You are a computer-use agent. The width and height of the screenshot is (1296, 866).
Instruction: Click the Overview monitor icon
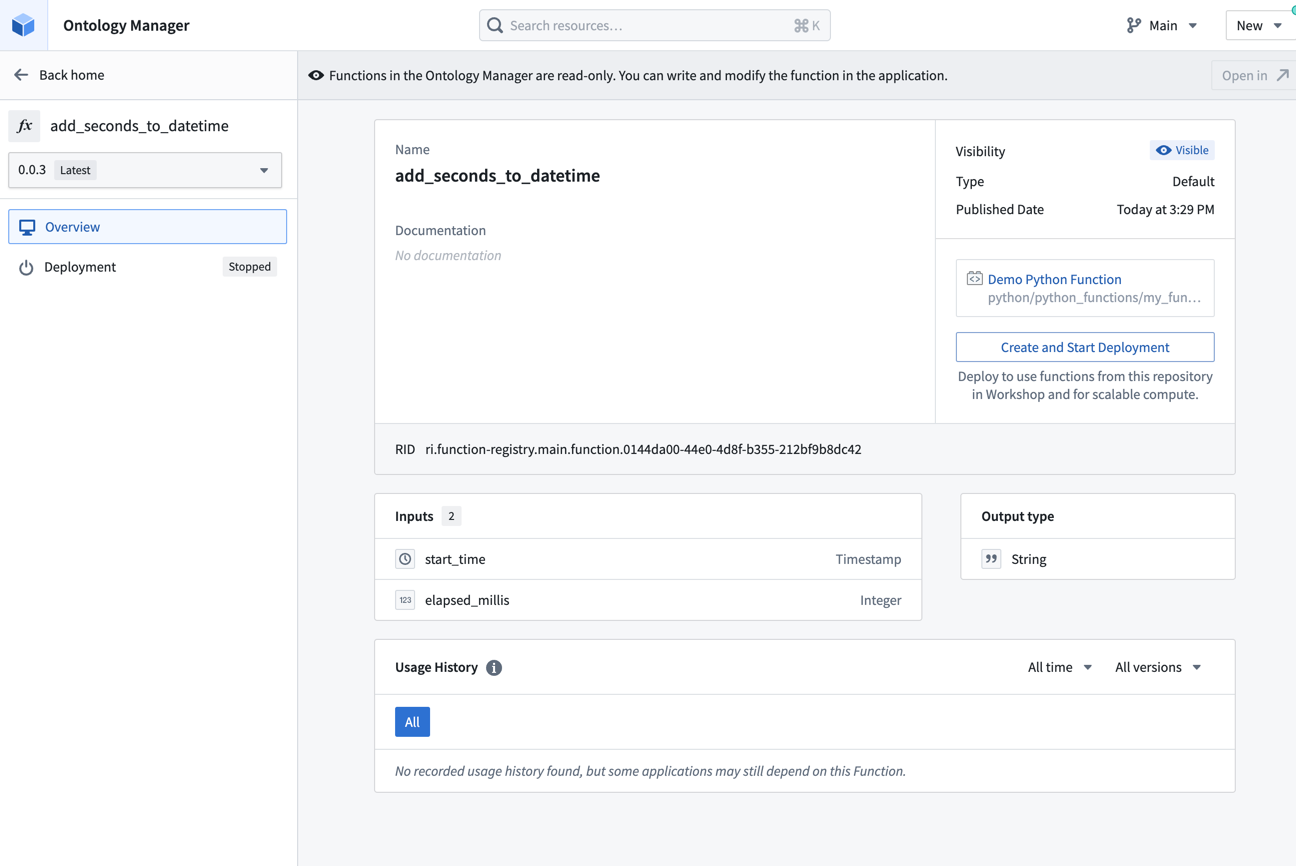[27, 227]
